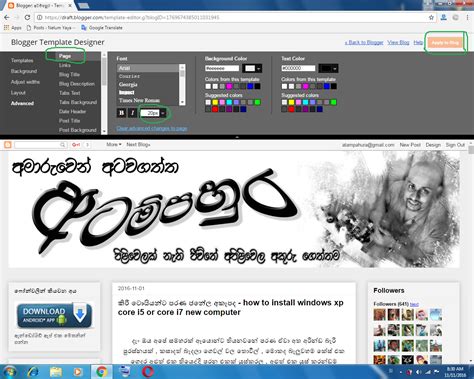This screenshot has height=379, width=474.
Task: Click the Blogger navbar logo icon
Action: click(8, 145)
